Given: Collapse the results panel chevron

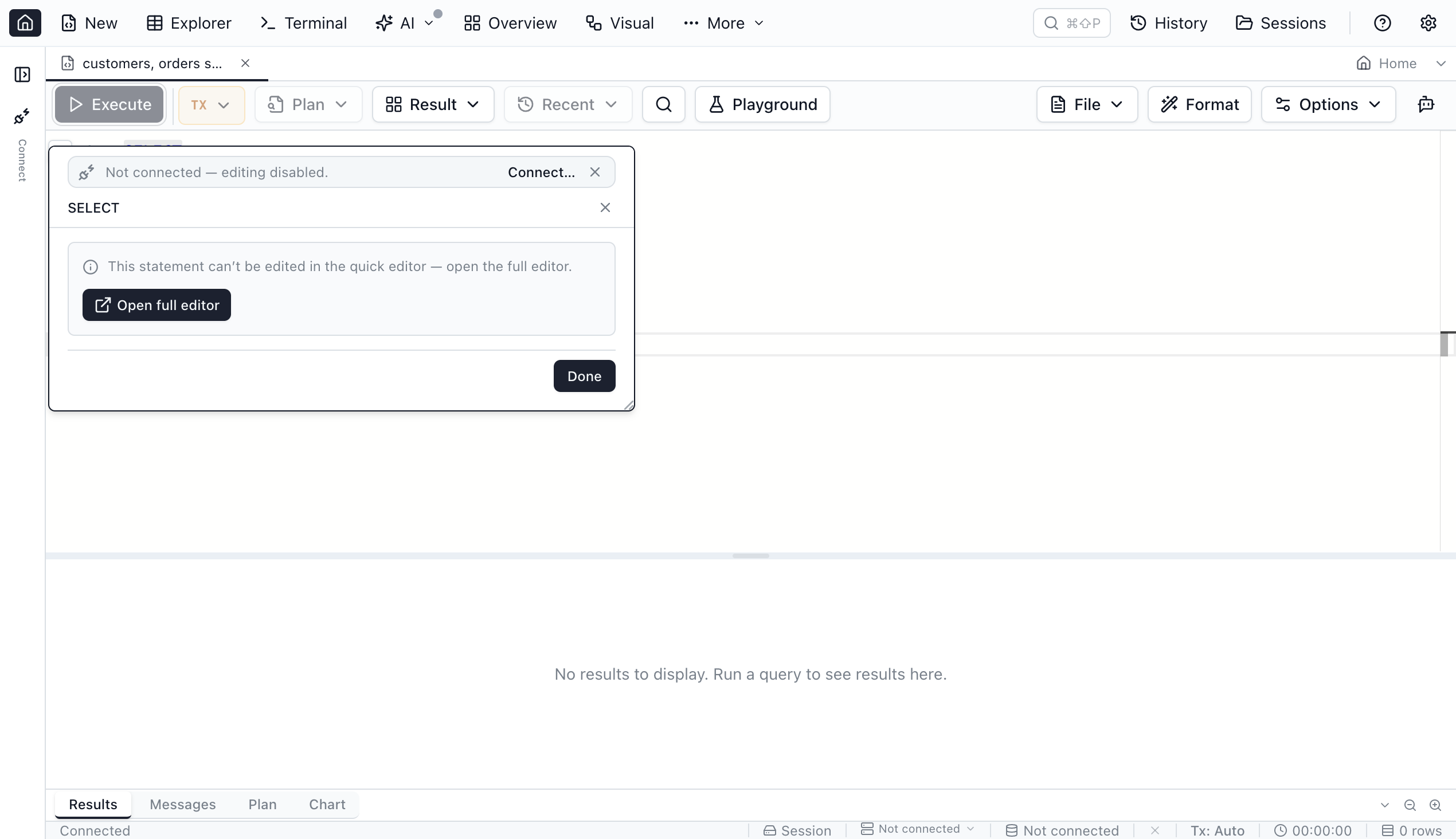Looking at the screenshot, I should pos(1384,805).
